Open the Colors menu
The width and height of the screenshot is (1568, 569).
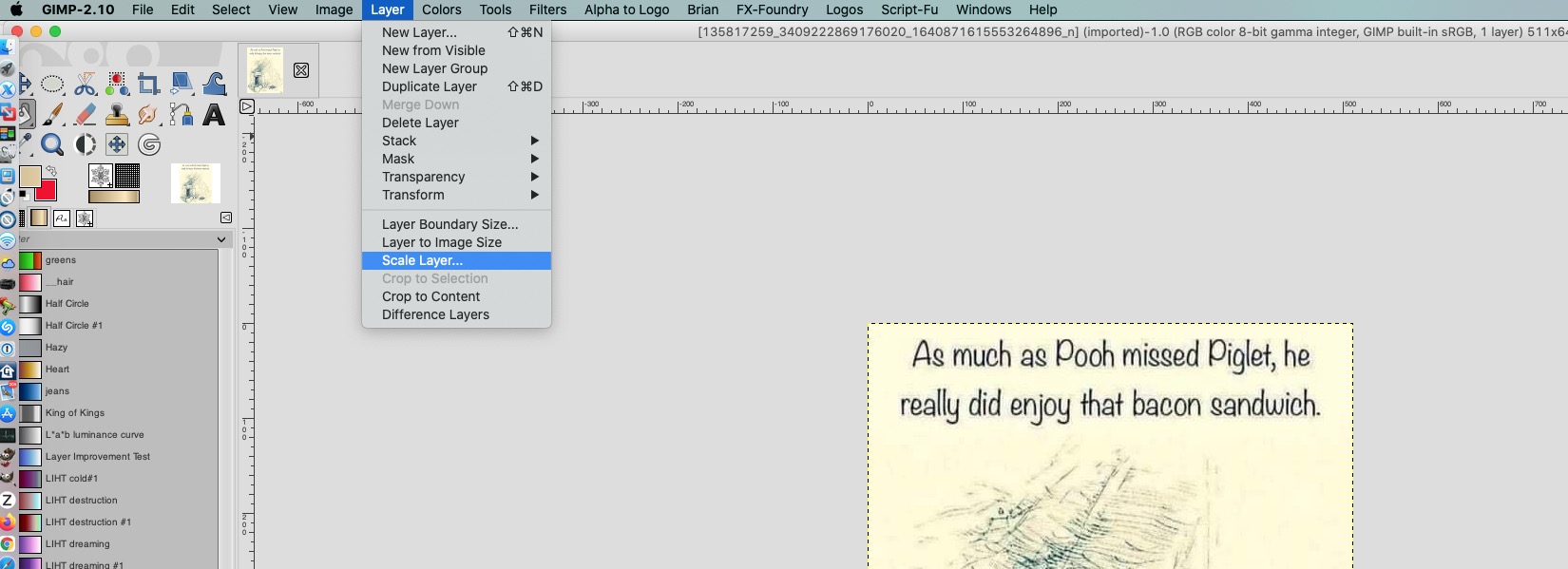pos(442,9)
